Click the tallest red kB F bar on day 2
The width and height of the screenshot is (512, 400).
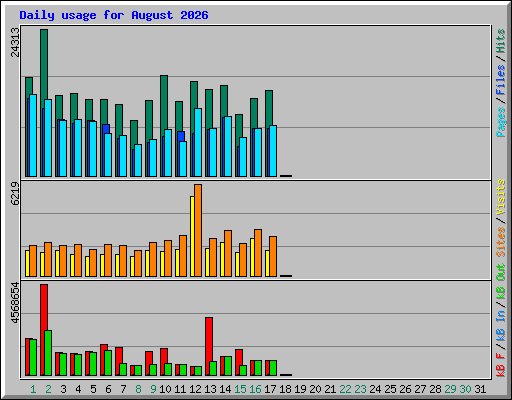[x=44, y=307]
